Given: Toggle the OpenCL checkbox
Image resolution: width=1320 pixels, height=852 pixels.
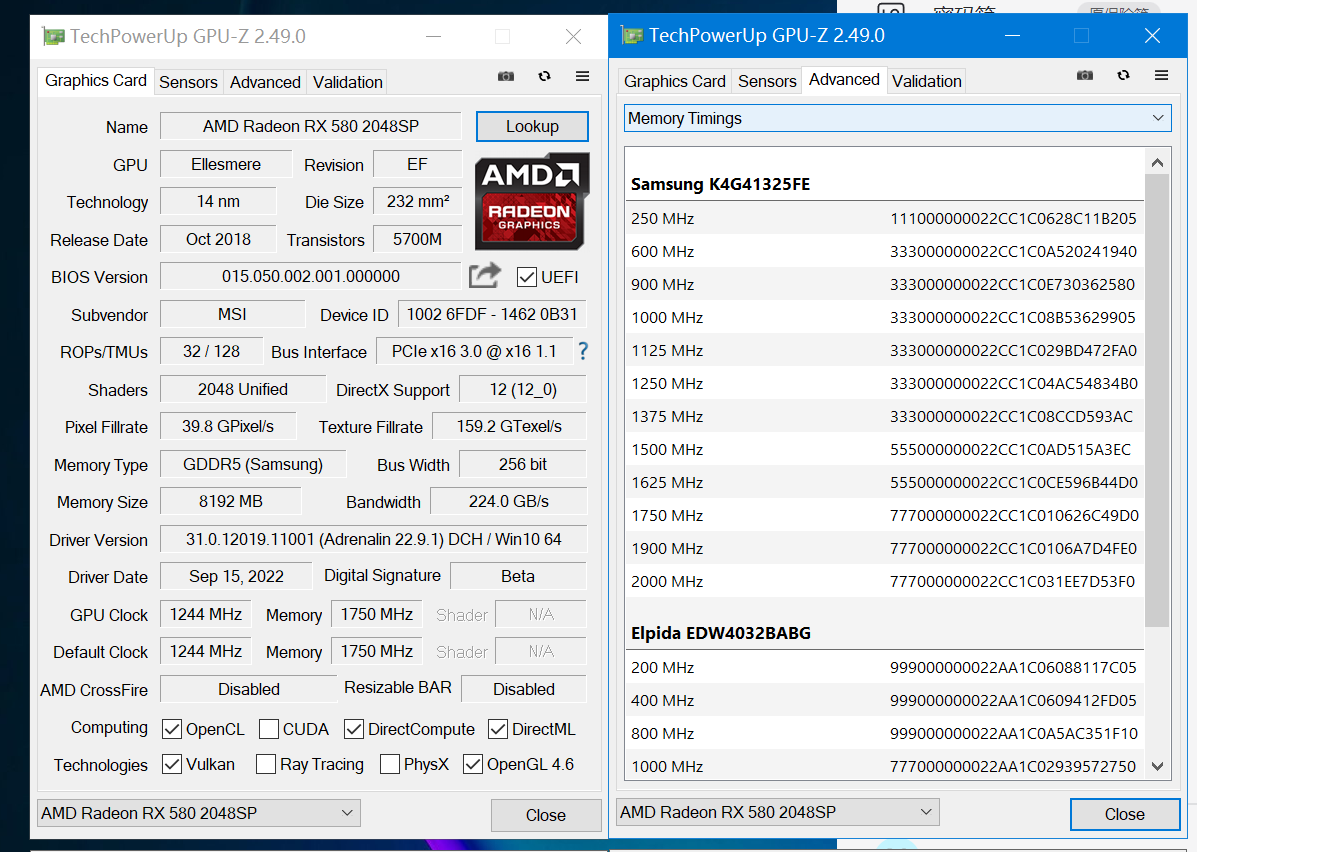Looking at the screenshot, I should click(x=172, y=729).
